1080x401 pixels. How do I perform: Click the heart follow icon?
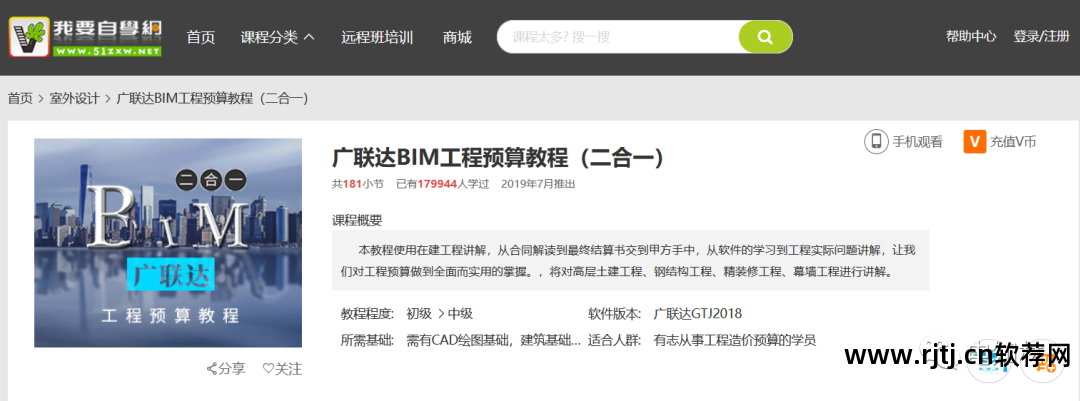pyautogui.click(x=268, y=369)
